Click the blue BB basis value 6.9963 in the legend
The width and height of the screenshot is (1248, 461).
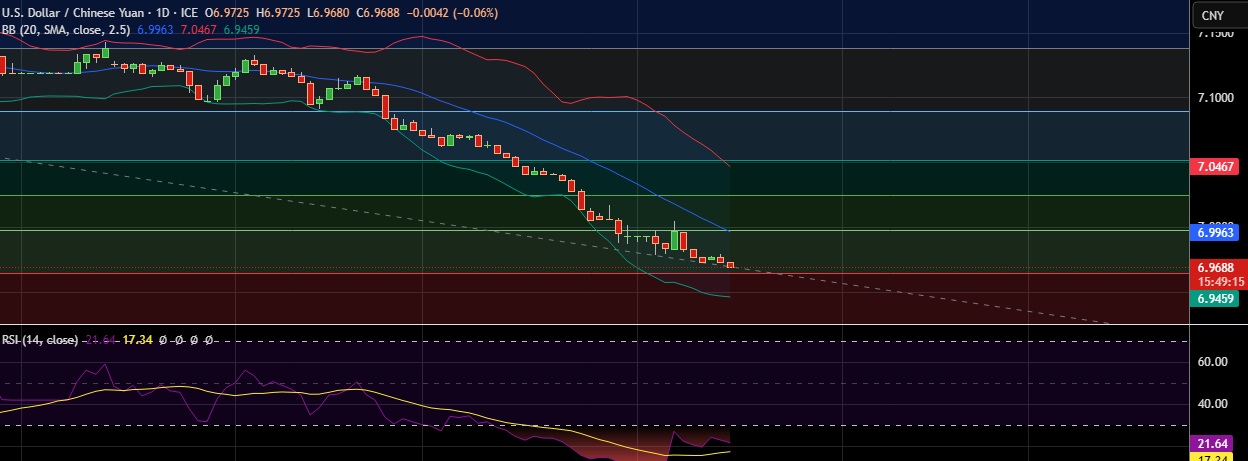pos(155,30)
